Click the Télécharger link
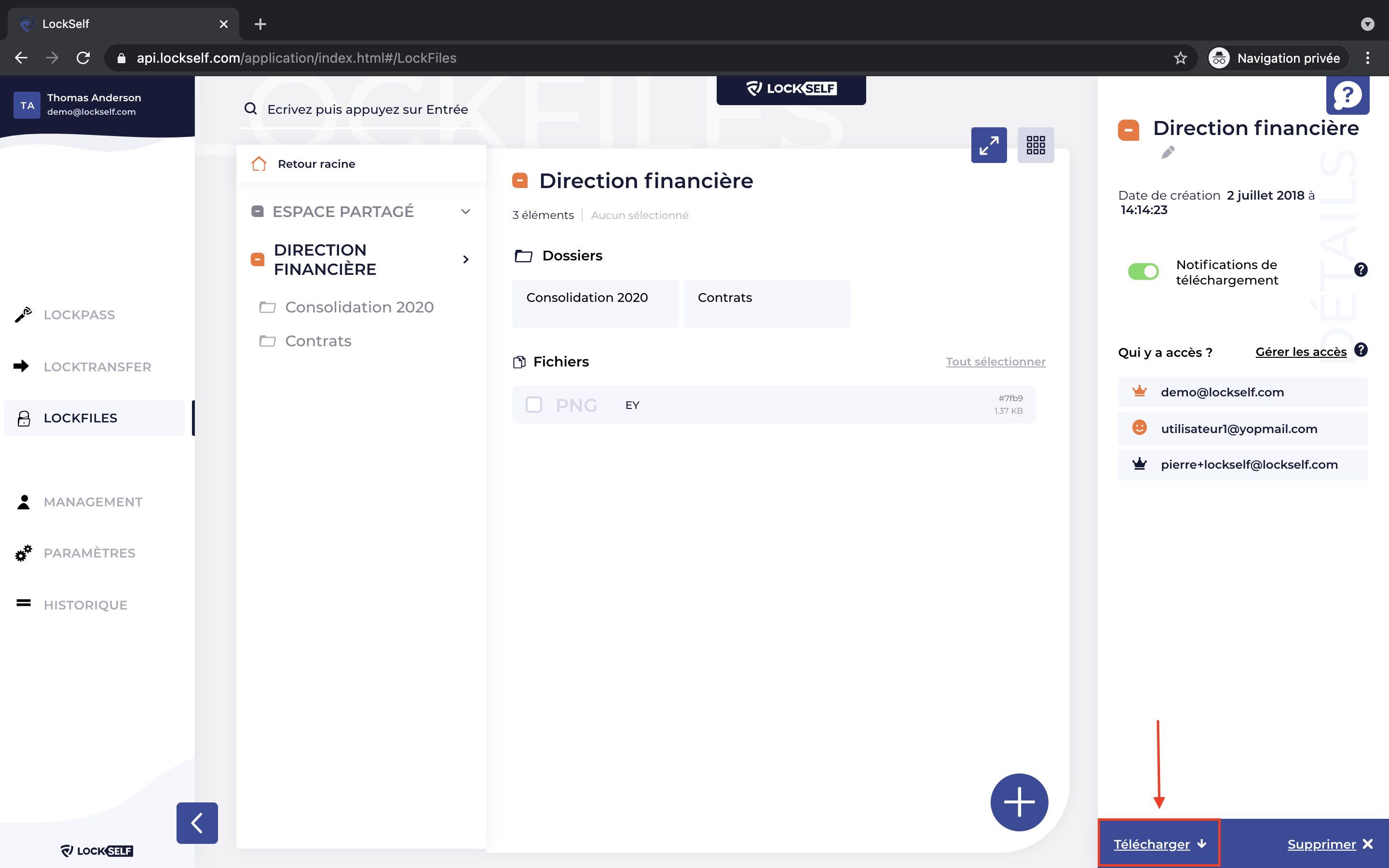 coord(1159,844)
